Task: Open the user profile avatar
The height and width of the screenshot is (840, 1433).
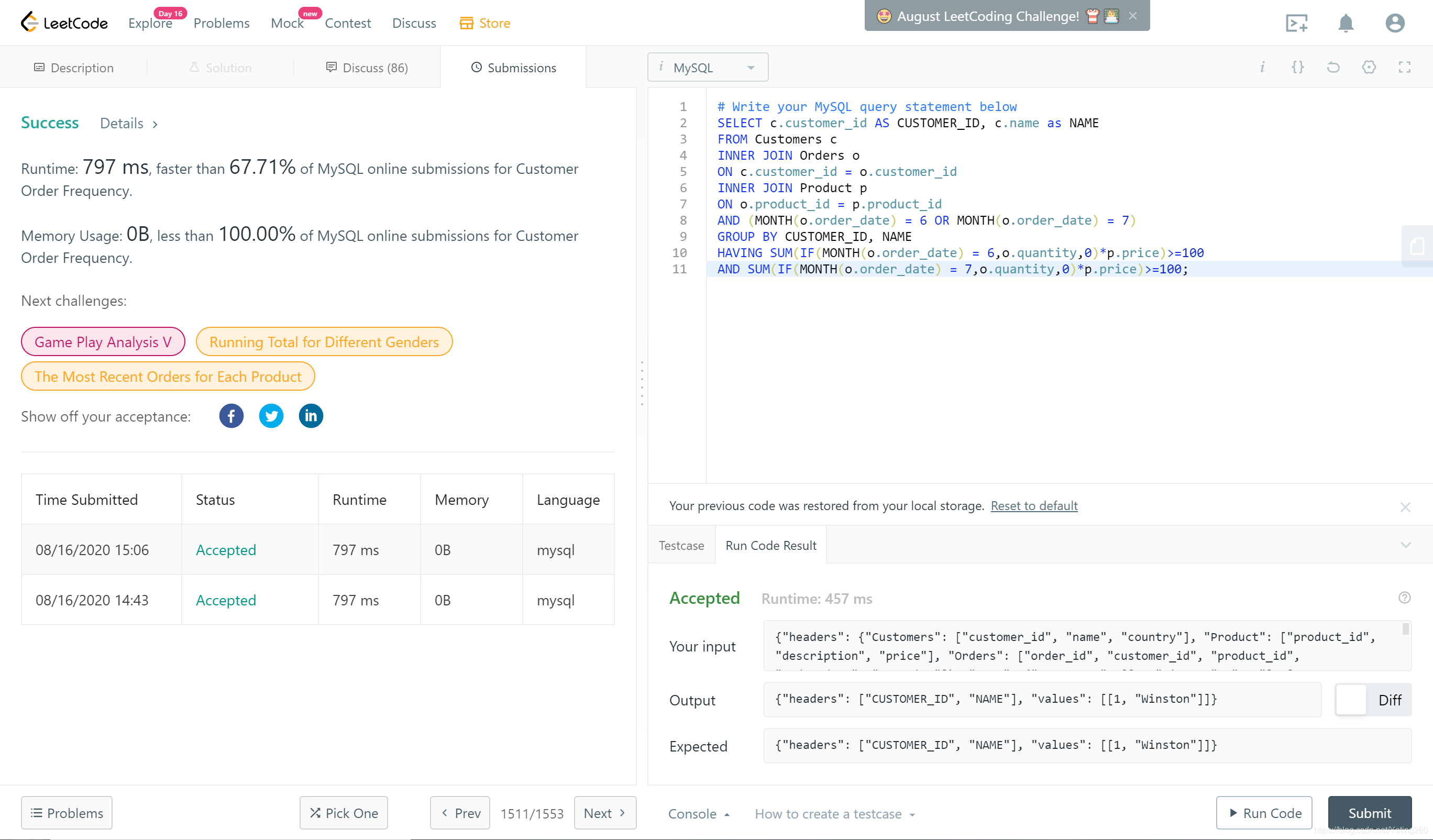Action: (1394, 24)
